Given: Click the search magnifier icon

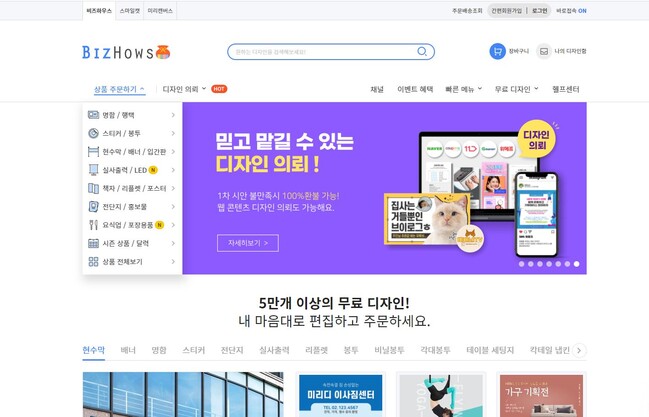Looking at the screenshot, I should [422, 51].
